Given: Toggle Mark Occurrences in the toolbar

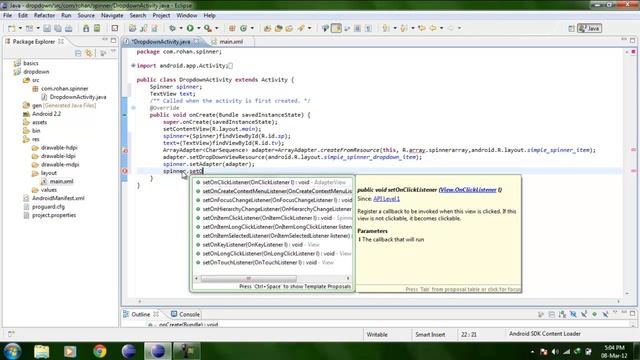Looking at the screenshot, I should (x=336, y=28).
